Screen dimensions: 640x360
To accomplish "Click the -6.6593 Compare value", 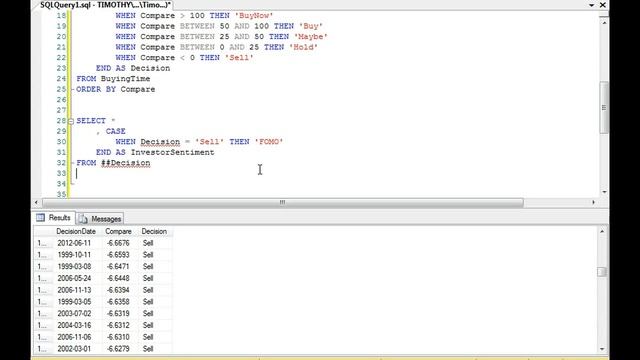I will (118, 255).
